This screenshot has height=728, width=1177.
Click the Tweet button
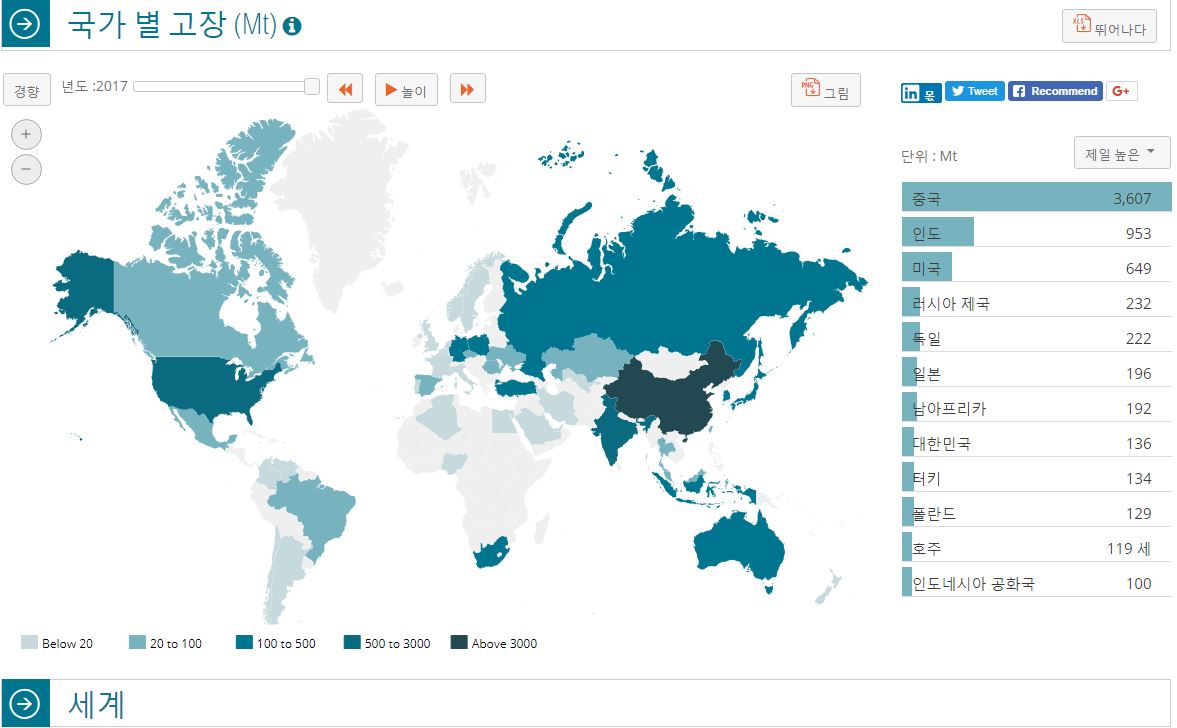click(x=974, y=91)
